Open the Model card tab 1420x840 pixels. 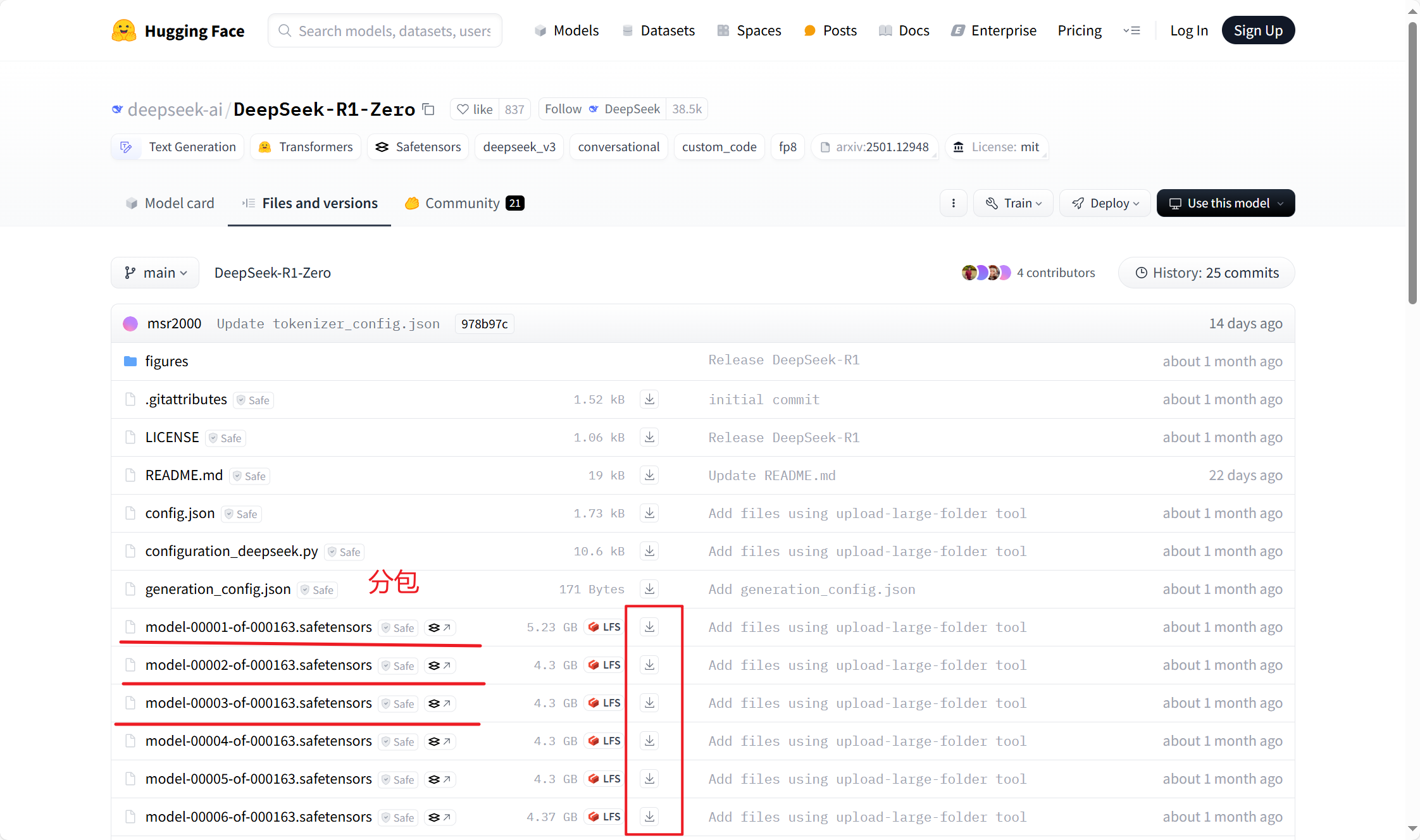(170, 203)
